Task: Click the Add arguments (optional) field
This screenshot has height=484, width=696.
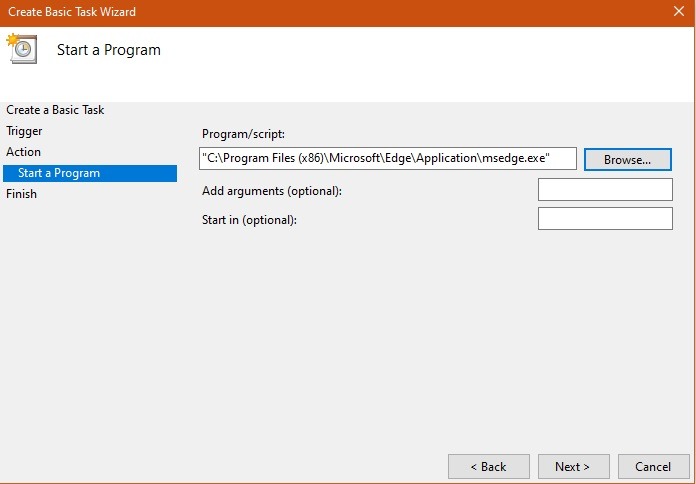Action: [605, 190]
